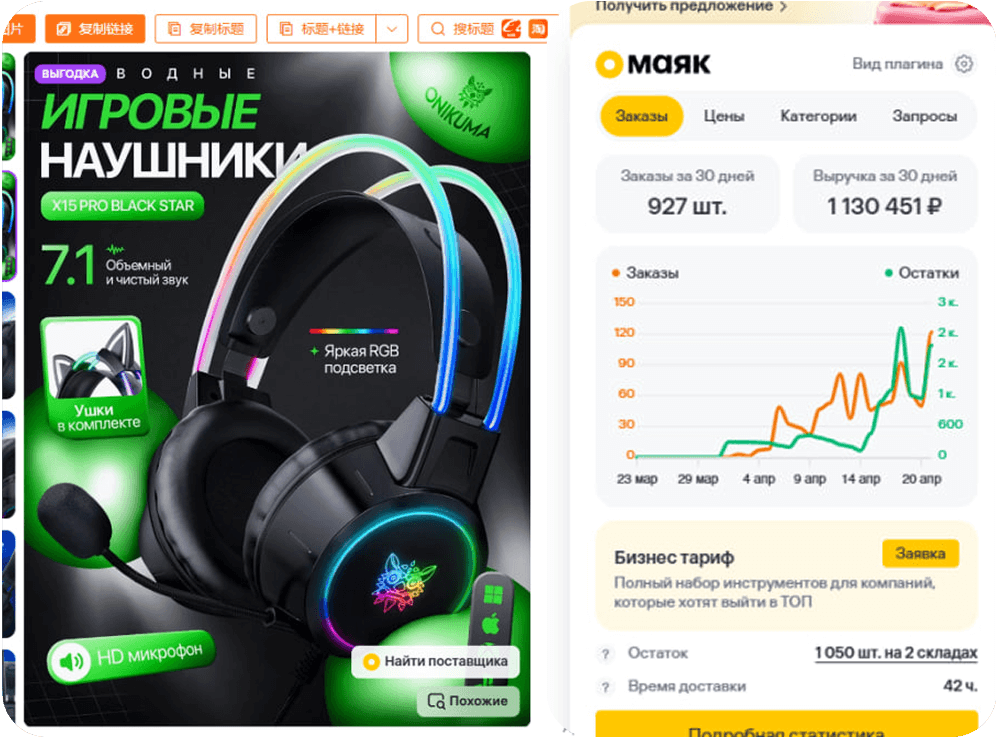
Task: Click the 复制标题 copy title button
Action: click(206, 29)
